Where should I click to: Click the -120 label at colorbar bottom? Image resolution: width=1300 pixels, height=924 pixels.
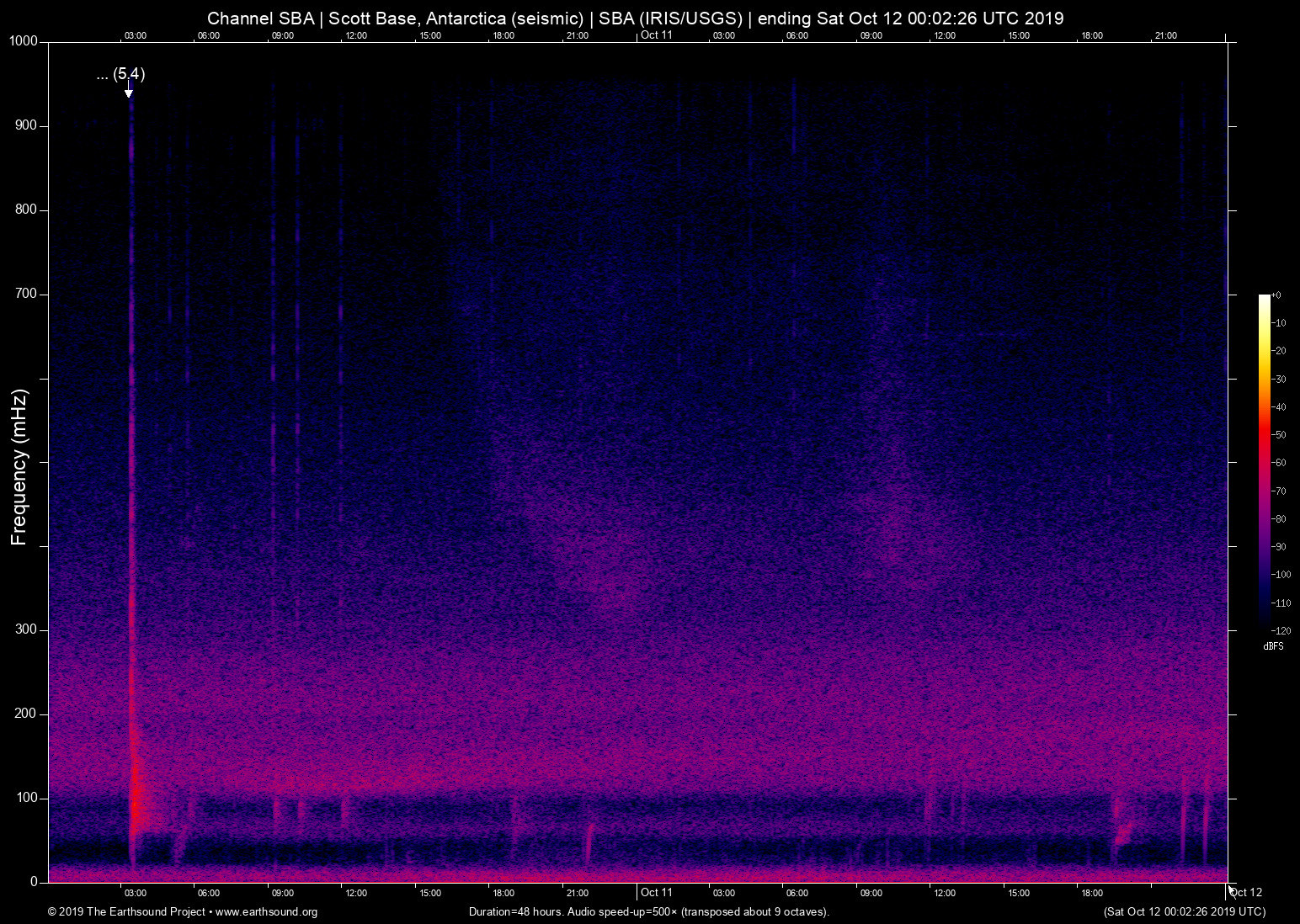pyautogui.click(x=1279, y=630)
